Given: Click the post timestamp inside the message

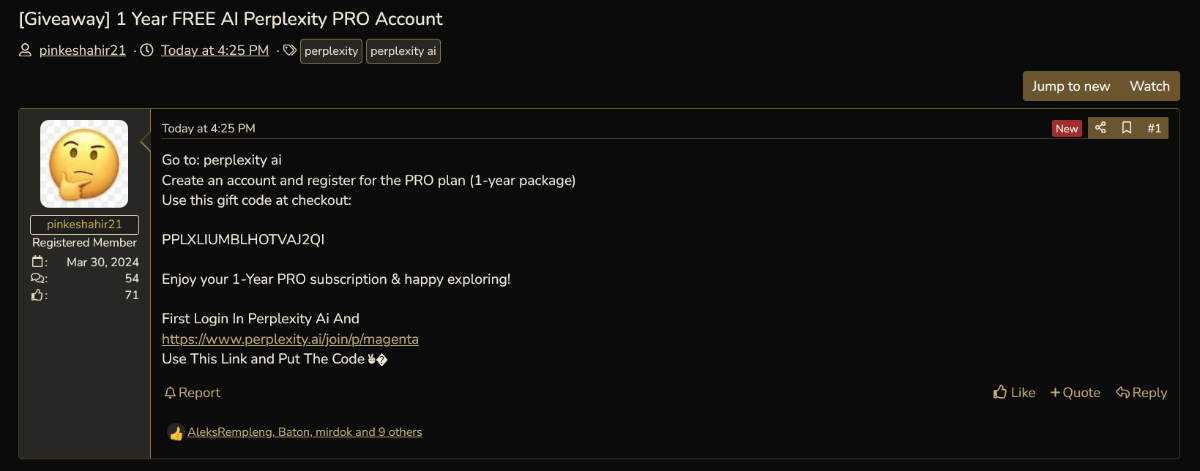Looking at the screenshot, I should click(208, 128).
